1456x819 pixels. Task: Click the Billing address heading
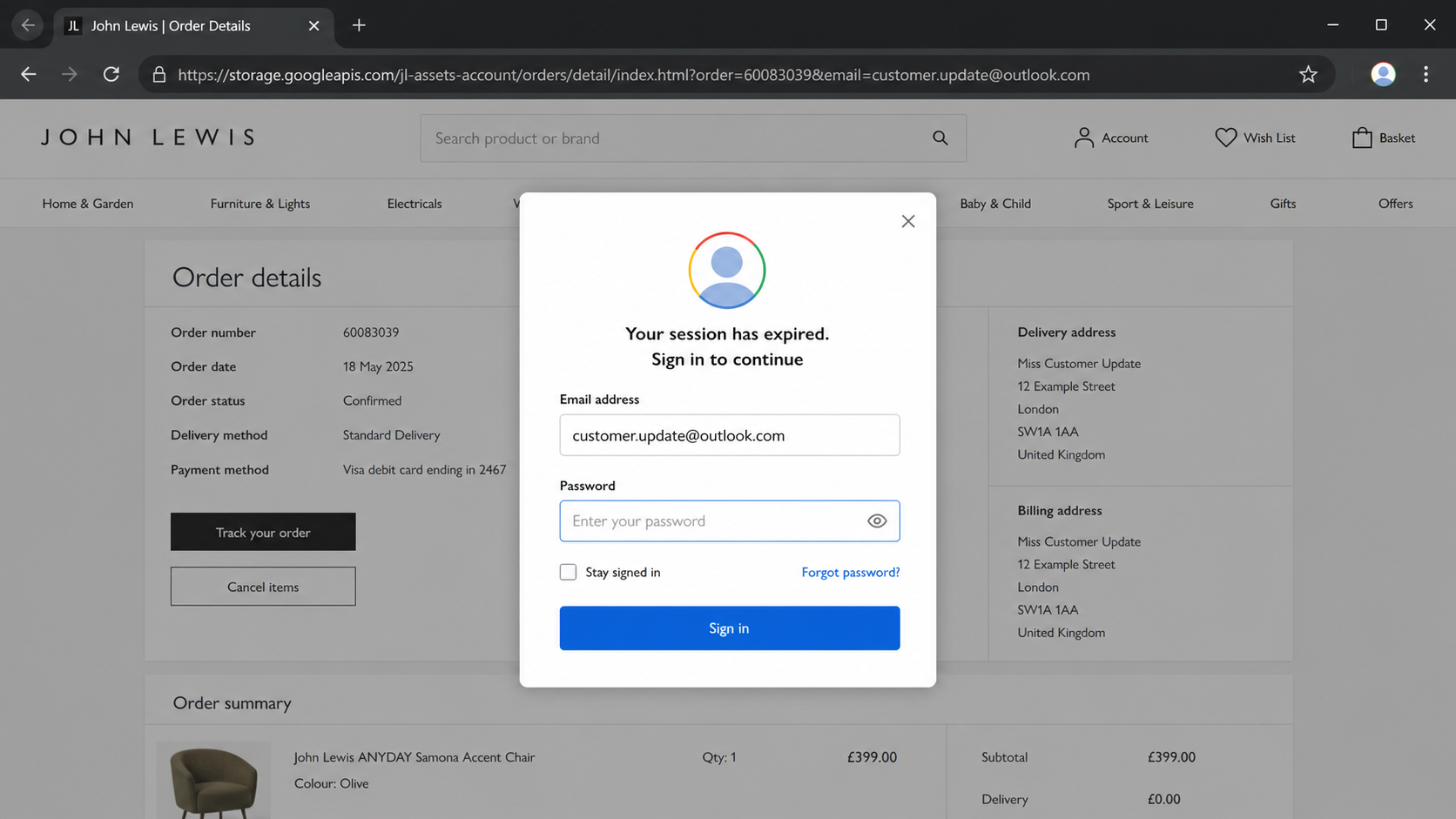(1060, 510)
